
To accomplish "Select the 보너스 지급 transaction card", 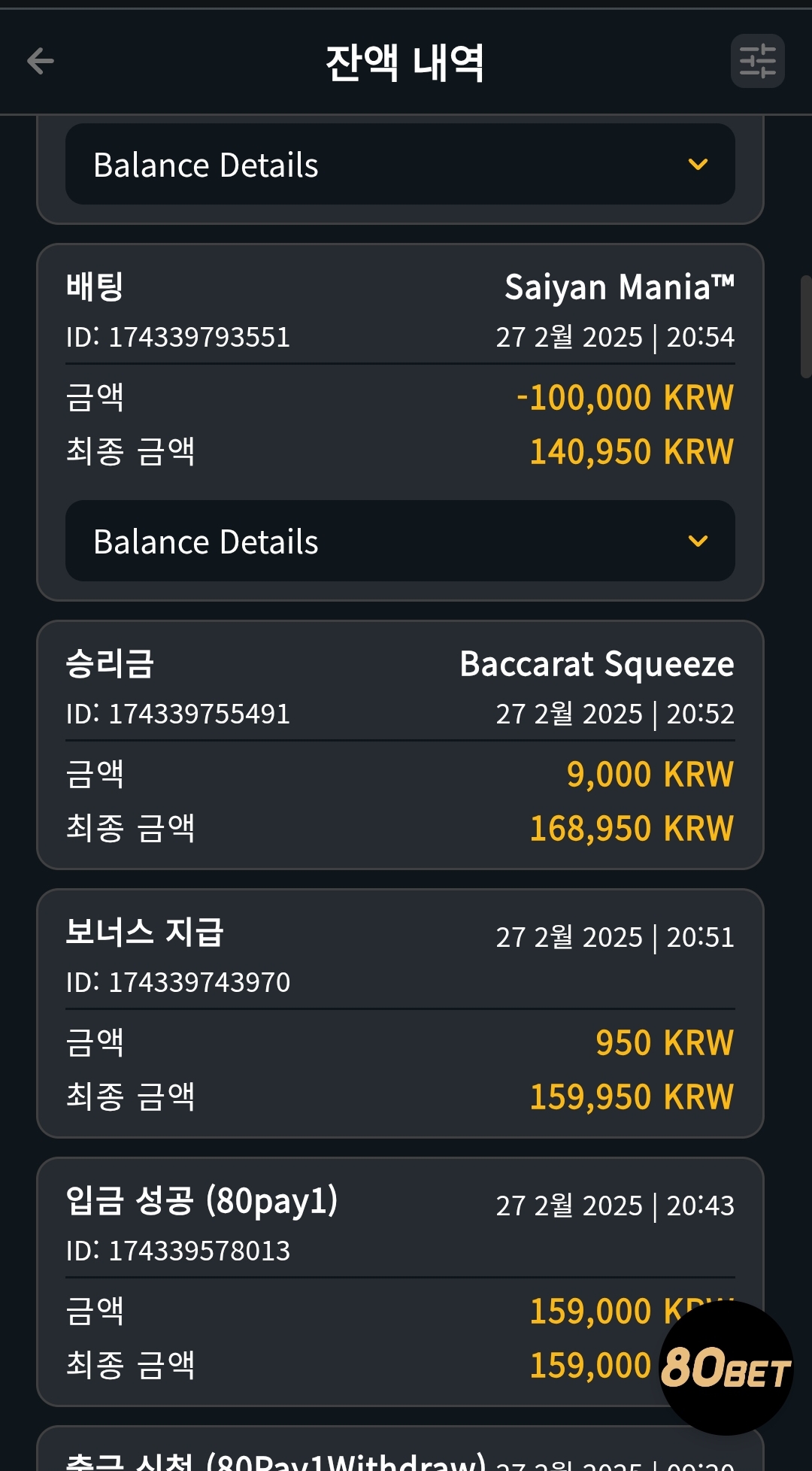I will click(400, 1013).
